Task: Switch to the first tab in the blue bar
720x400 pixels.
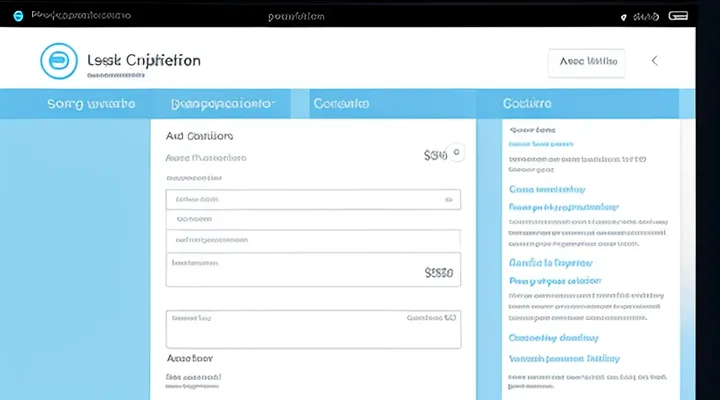Action: click(x=90, y=103)
